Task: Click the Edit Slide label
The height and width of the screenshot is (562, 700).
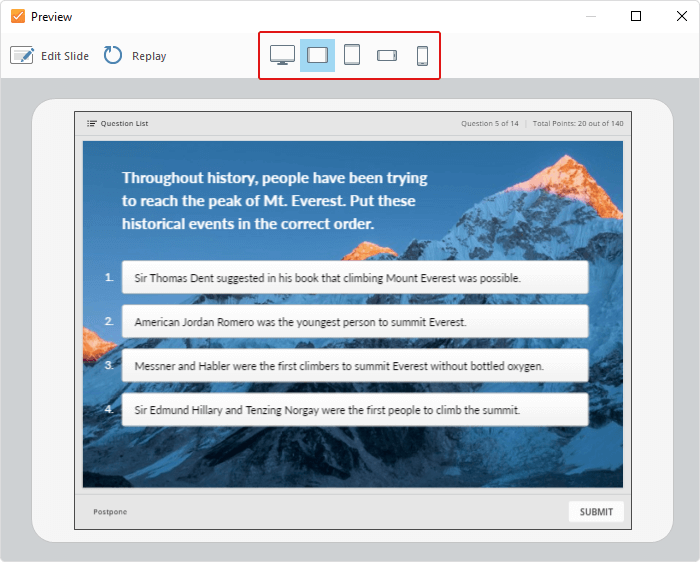Action: pyautogui.click(x=65, y=56)
